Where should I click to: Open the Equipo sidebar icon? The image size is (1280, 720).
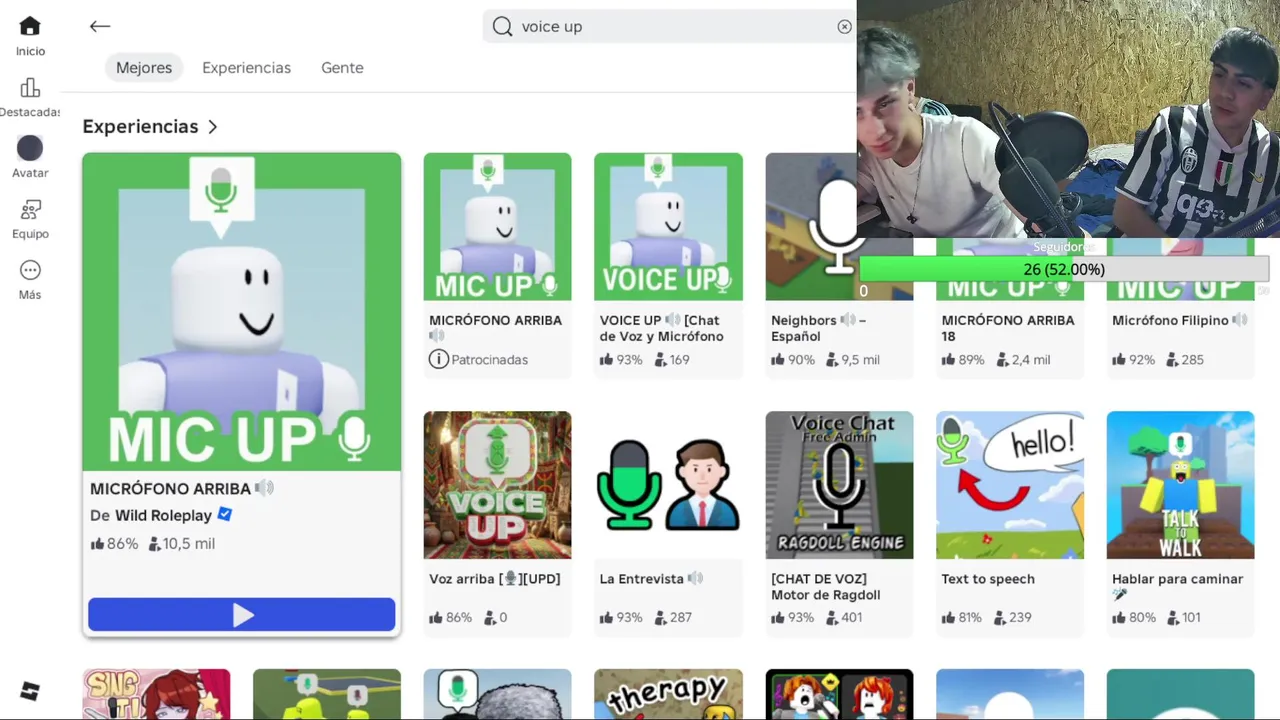coord(30,210)
